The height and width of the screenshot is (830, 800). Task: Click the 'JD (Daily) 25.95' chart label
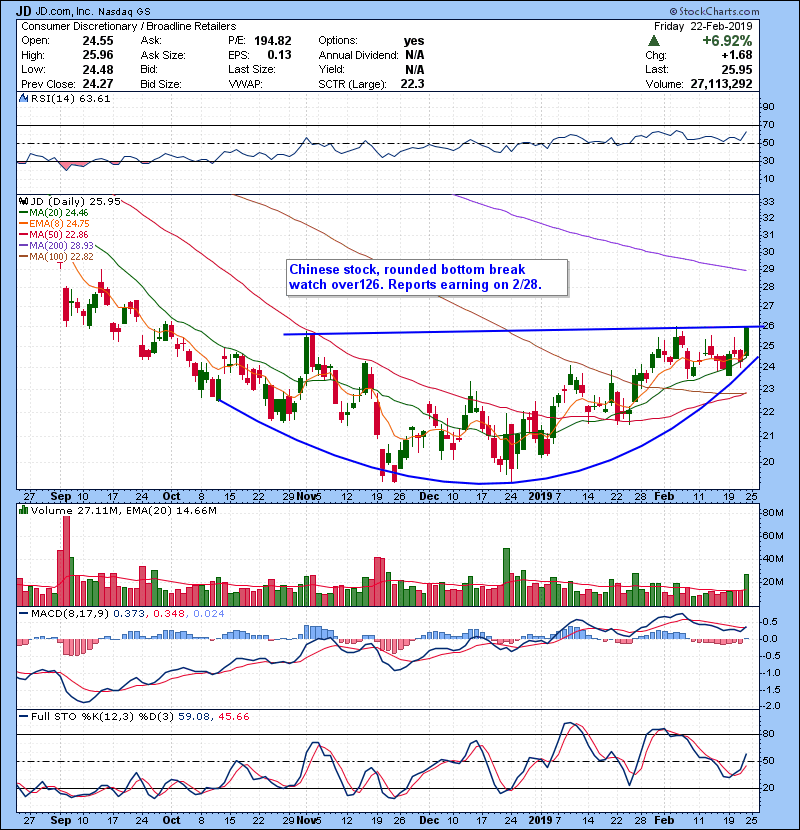76,202
